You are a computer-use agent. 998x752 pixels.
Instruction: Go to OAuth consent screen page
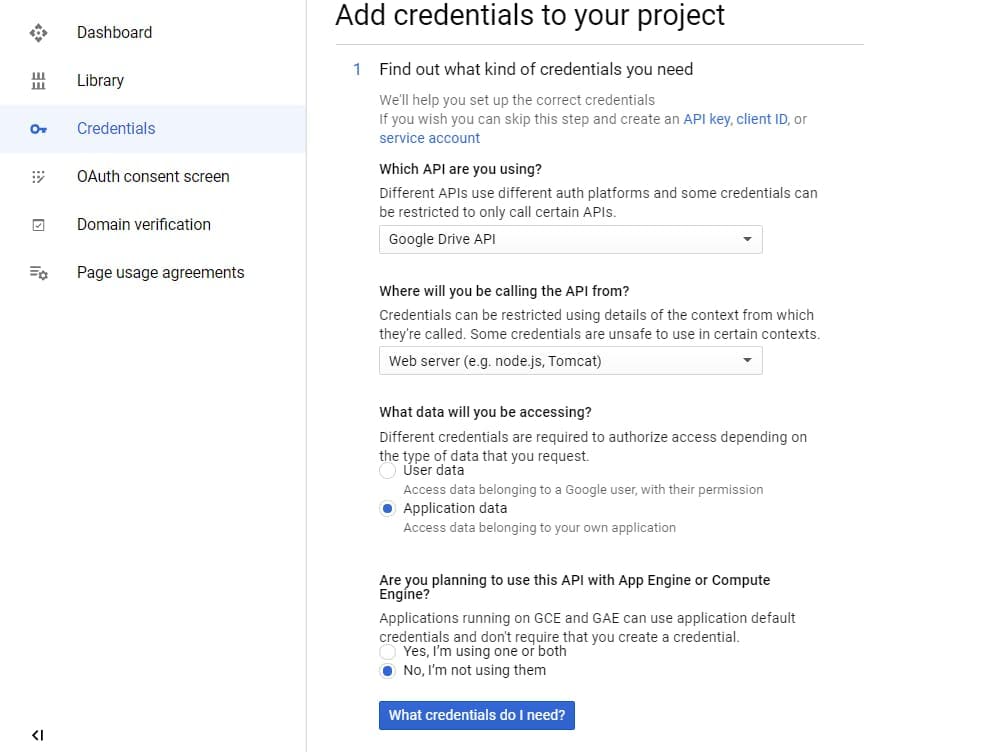click(x=153, y=177)
